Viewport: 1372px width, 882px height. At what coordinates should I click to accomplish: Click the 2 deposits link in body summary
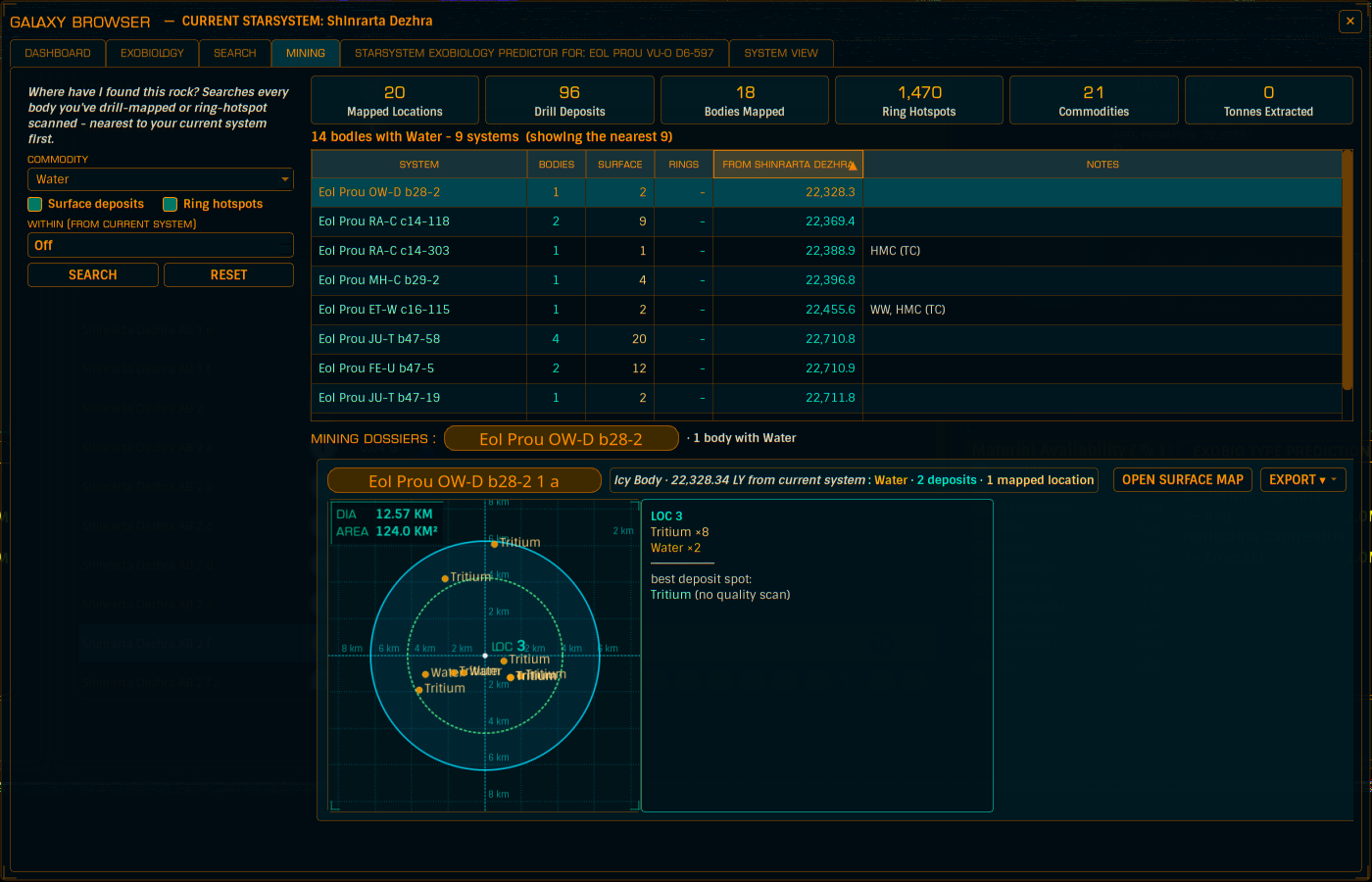pos(947,480)
